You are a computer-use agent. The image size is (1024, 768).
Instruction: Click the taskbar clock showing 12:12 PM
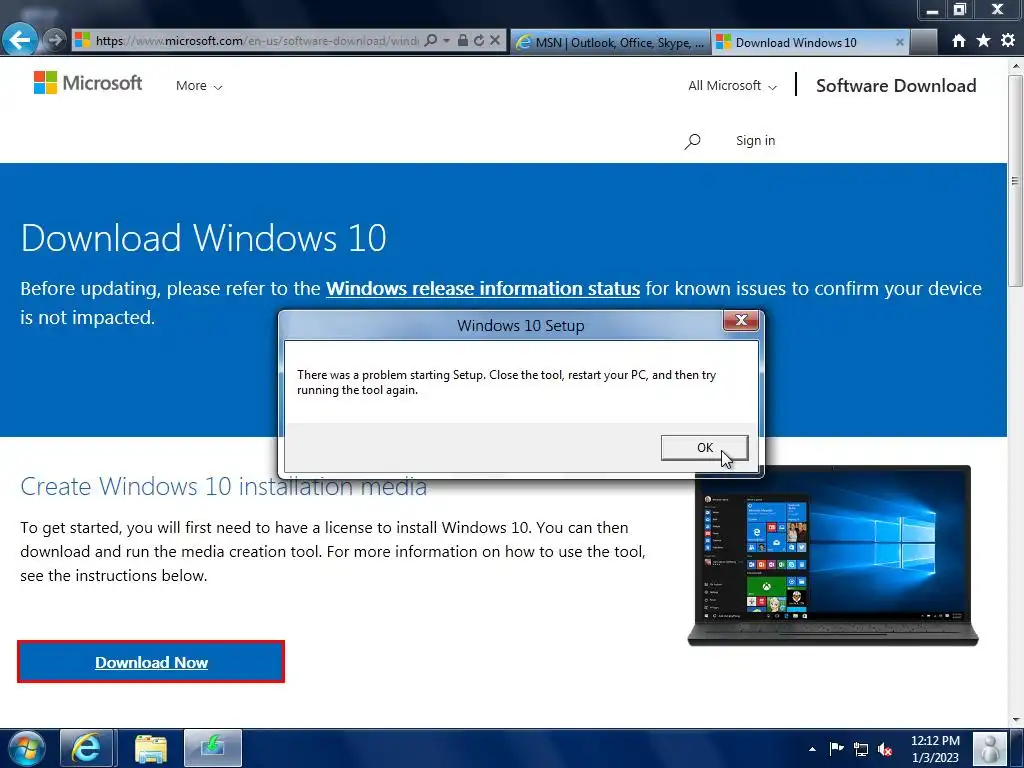[935, 749]
